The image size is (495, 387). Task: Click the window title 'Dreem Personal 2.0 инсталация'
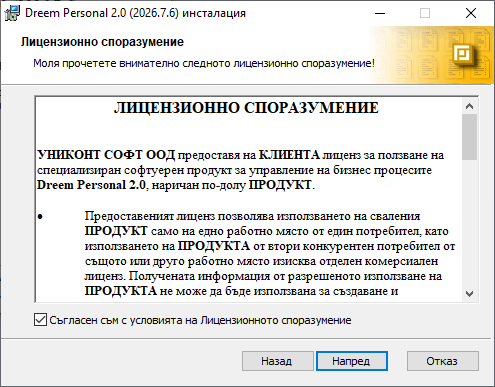pos(135,13)
